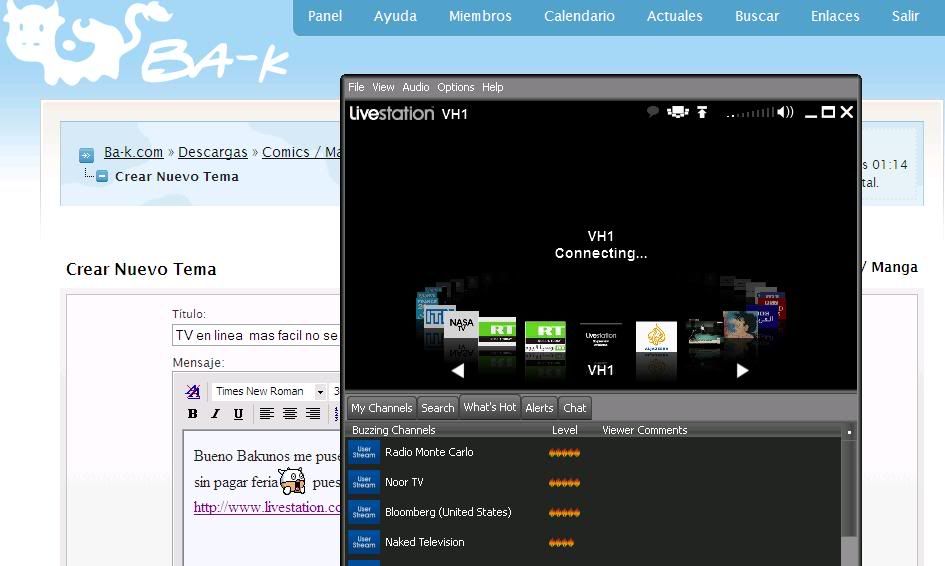Click User Stream icon beside Radio Monte Carlo
Image resolution: width=945 pixels, height=566 pixels.
point(364,452)
